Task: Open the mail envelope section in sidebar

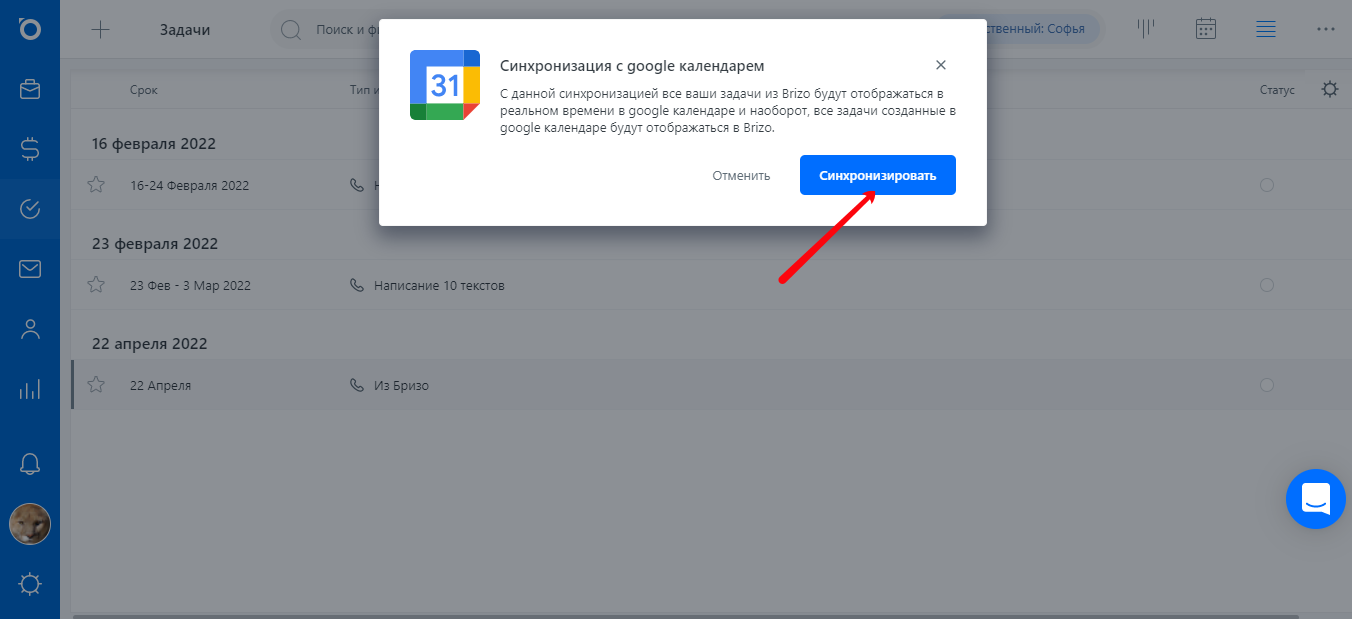Action: 30,269
